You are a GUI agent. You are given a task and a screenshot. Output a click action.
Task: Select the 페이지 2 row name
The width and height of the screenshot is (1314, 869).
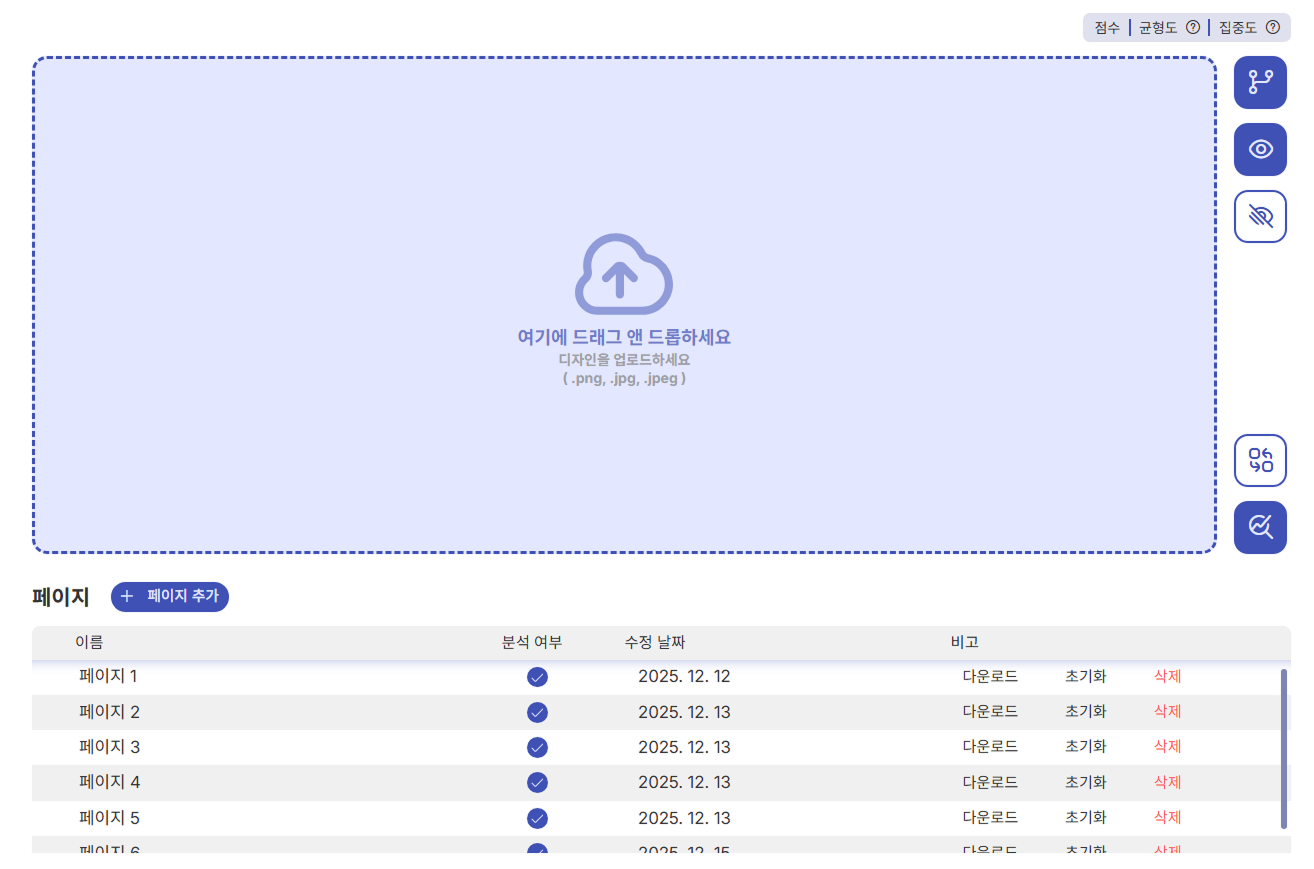point(109,712)
